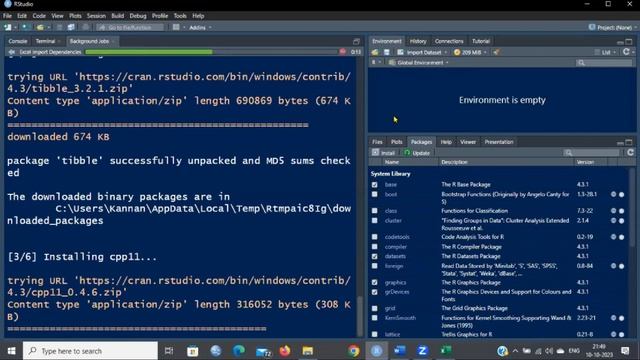640x360 pixels.
Task: Click the Workspace Panes grid icon
Action: [x=176, y=27]
